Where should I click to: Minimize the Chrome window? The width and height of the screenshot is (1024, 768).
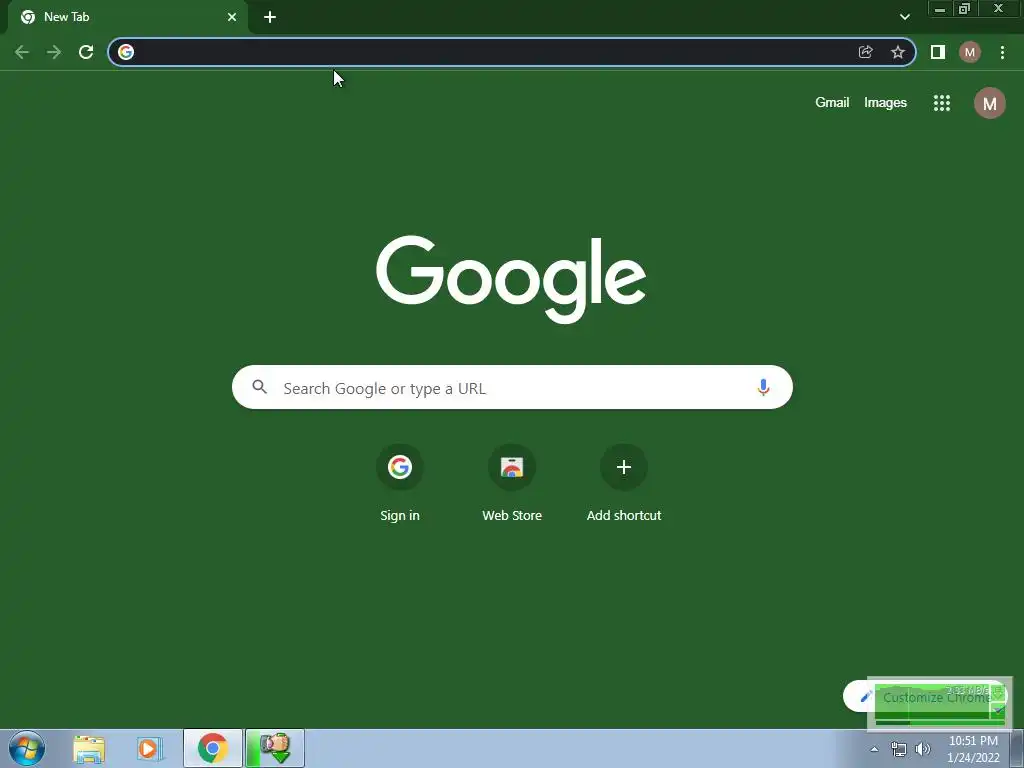(x=940, y=9)
